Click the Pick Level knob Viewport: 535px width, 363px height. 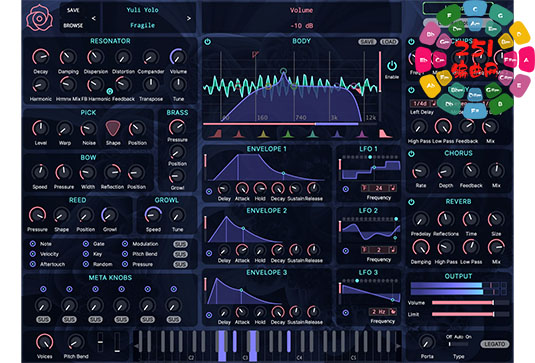click(x=41, y=129)
